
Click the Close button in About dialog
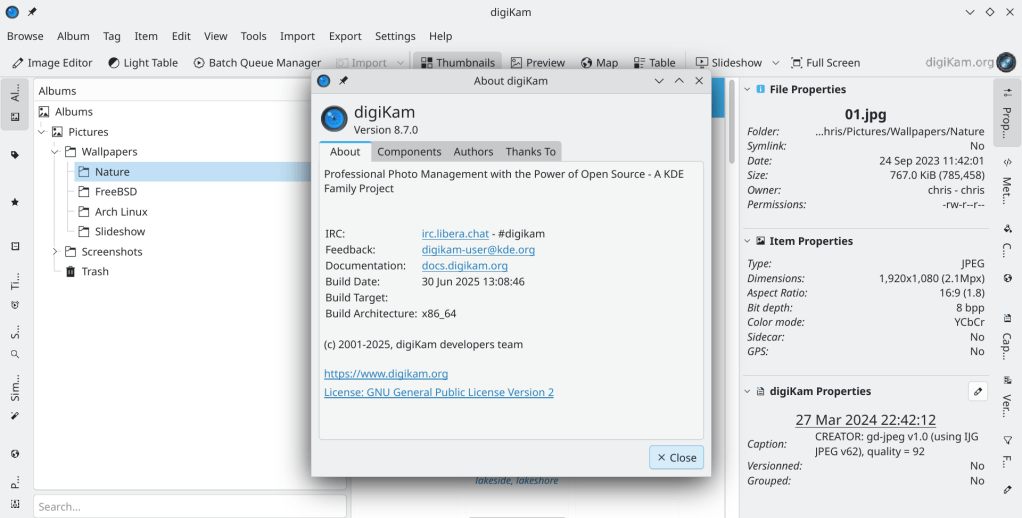point(676,457)
